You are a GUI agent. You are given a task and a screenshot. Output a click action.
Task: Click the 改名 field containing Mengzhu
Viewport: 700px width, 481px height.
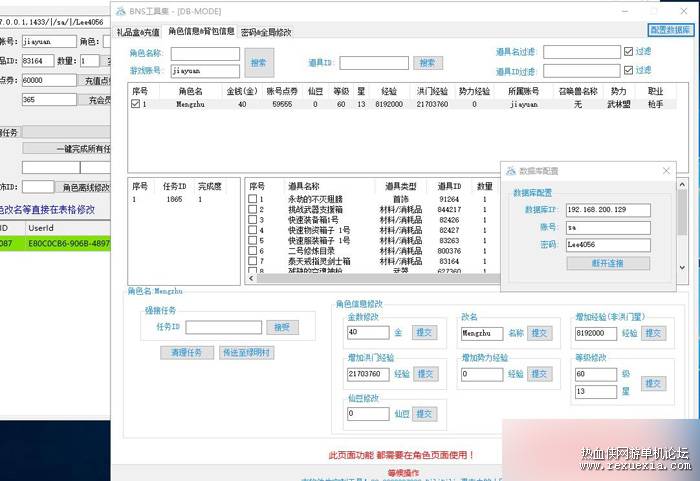tap(482, 333)
